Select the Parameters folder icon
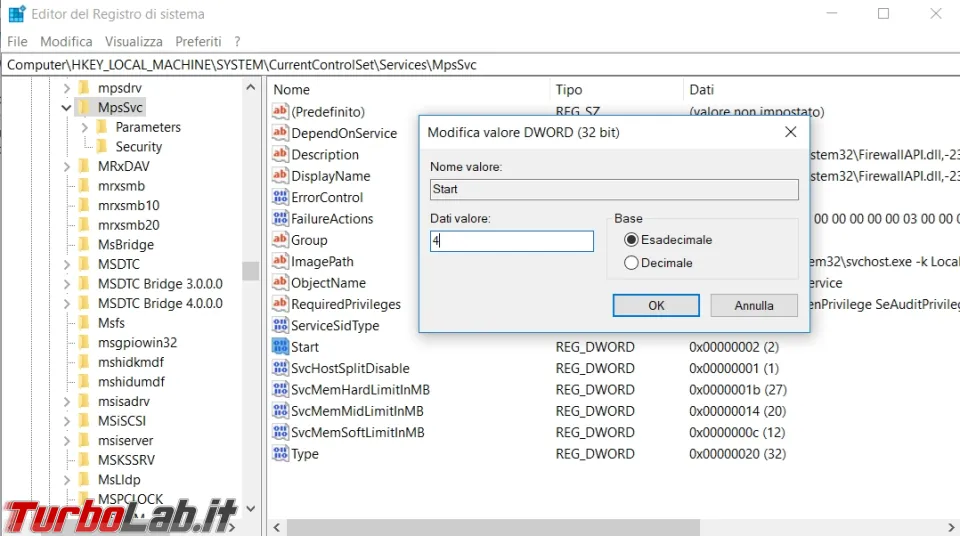This screenshot has width=960, height=536. coord(102,127)
